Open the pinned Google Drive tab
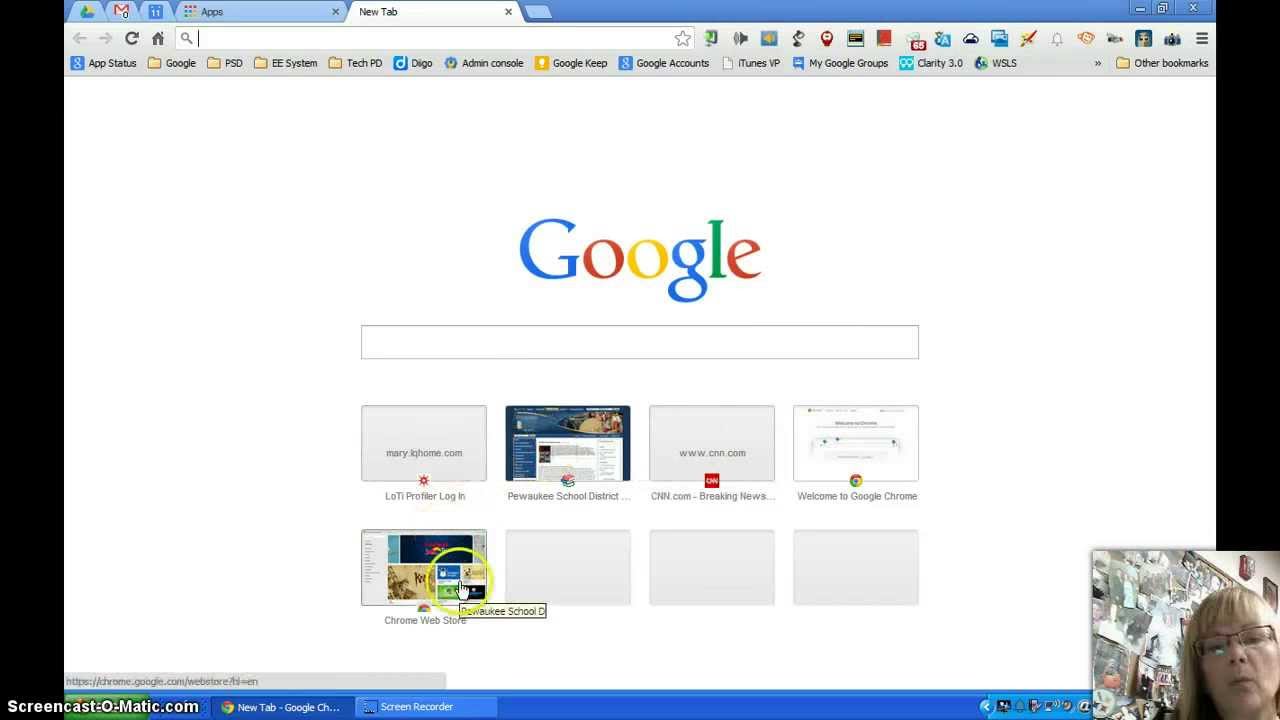 pos(87,11)
